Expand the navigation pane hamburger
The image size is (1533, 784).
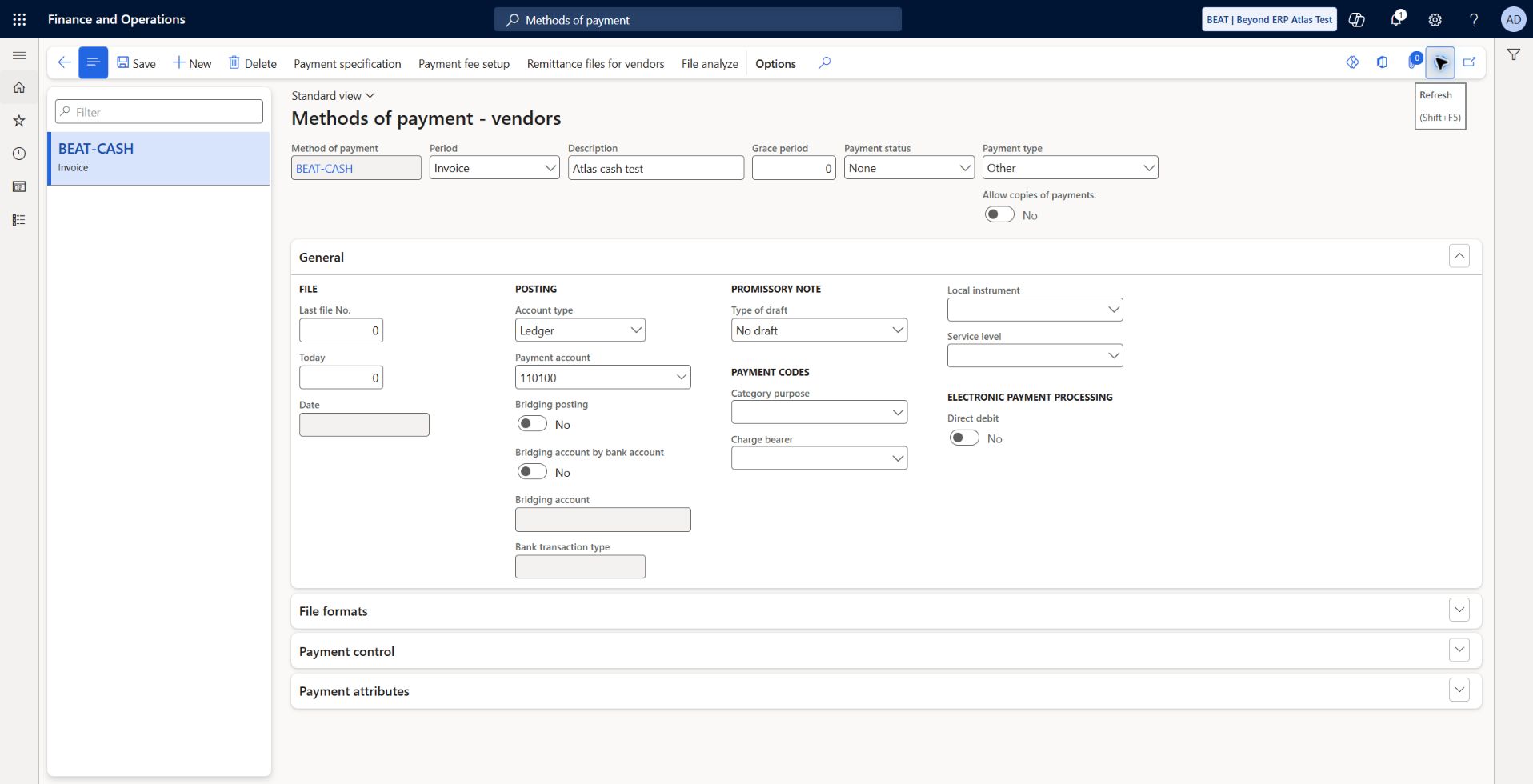click(19, 55)
